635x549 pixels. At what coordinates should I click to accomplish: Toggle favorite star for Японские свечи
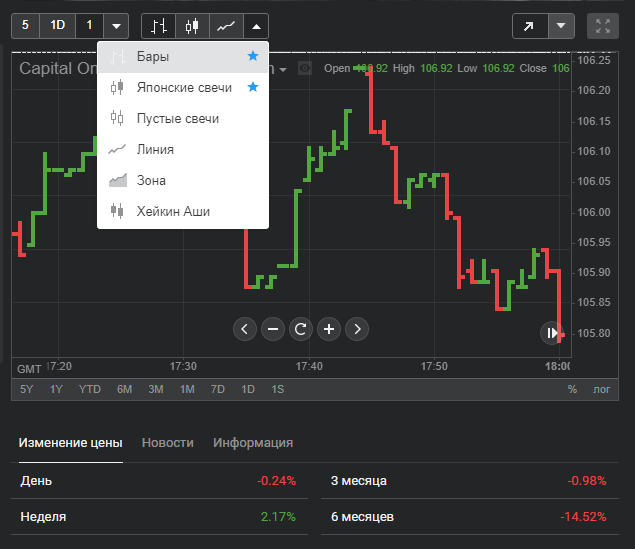coord(253,88)
